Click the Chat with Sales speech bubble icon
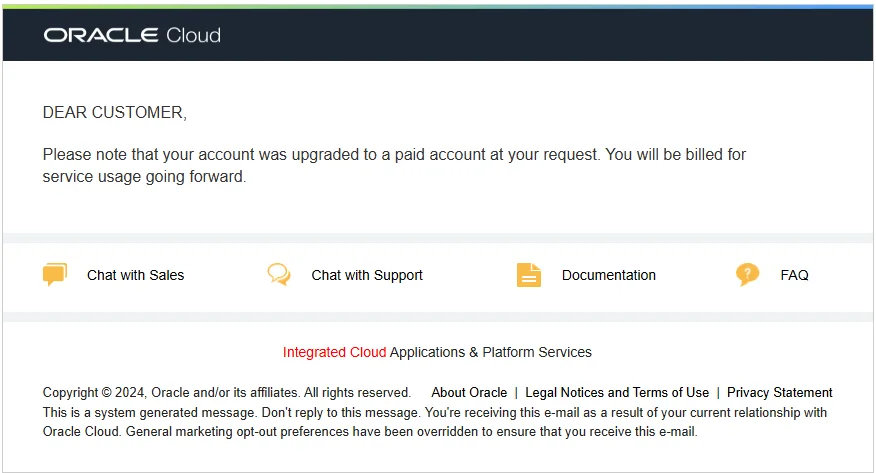Screen dimensions: 876x473 click(x=55, y=275)
